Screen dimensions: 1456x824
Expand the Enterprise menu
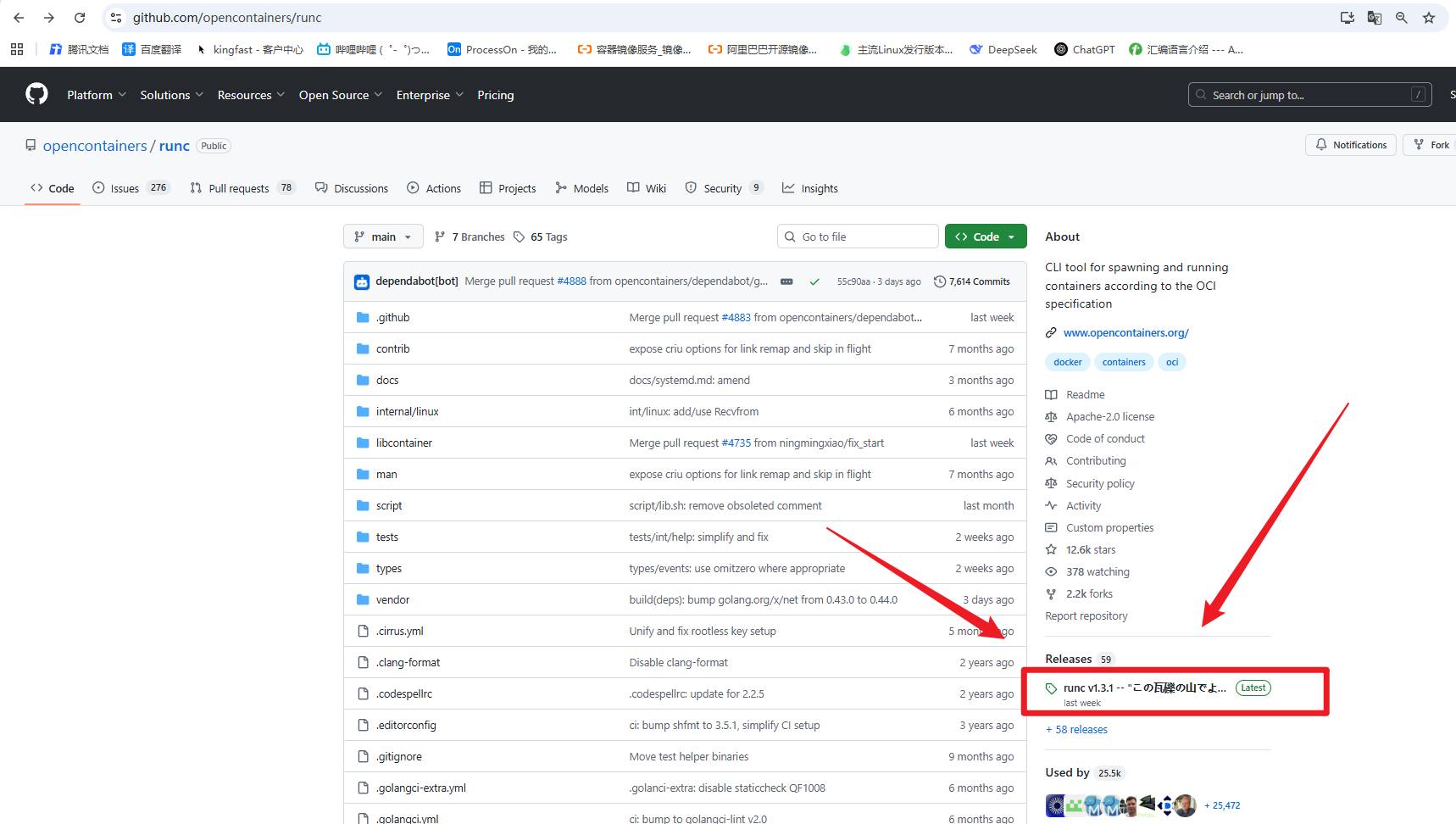(x=430, y=95)
